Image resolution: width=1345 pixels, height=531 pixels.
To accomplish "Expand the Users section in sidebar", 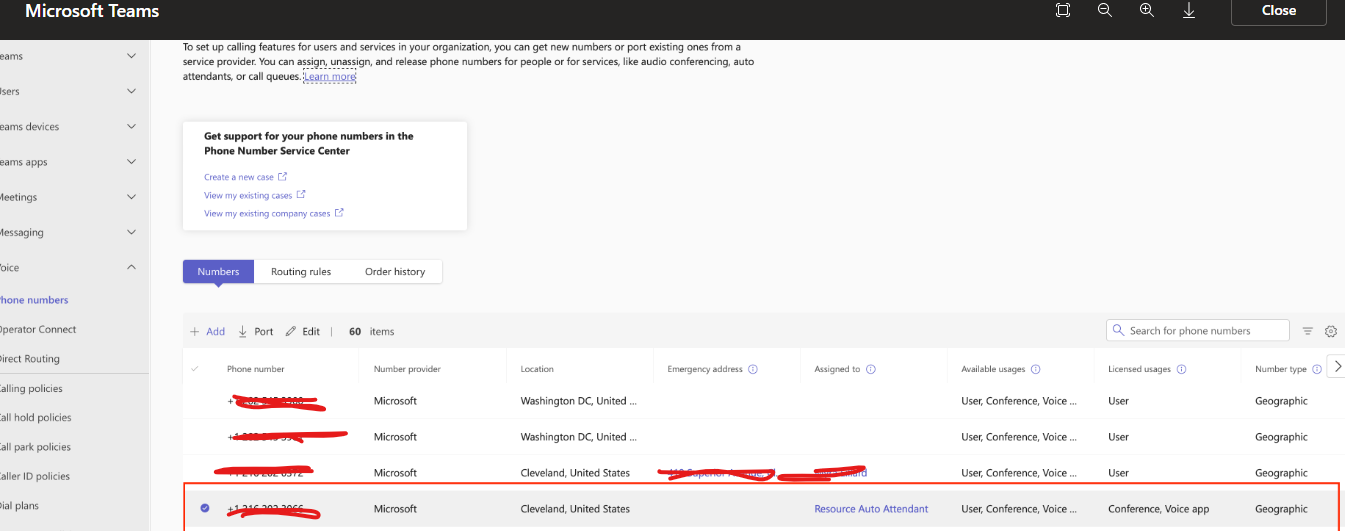I will 131,91.
